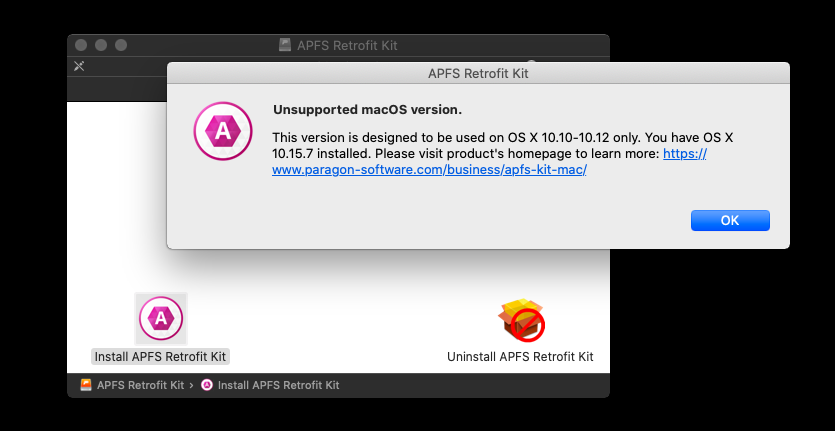Select Install APFS Retrofit Kit in the path bar
835x431 pixels.
(x=279, y=385)
